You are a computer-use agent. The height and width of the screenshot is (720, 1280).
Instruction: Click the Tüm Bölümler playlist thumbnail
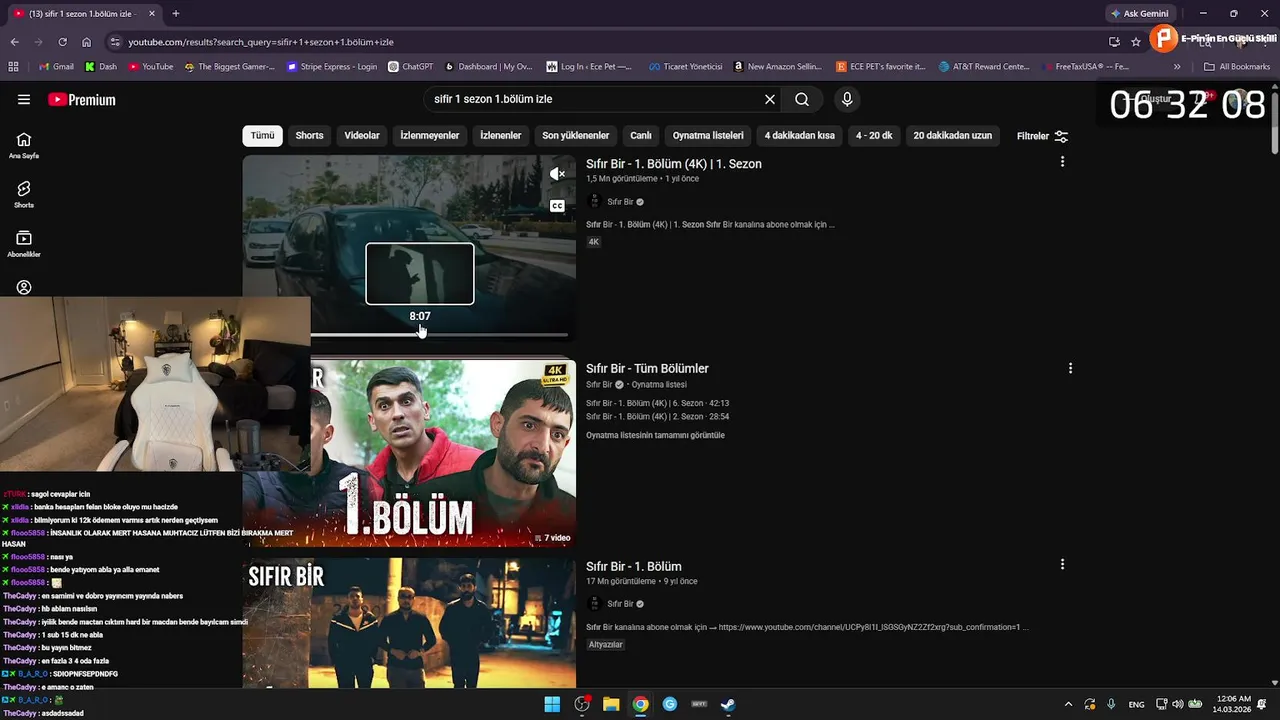pyautogui.click(x=443, y=453)
